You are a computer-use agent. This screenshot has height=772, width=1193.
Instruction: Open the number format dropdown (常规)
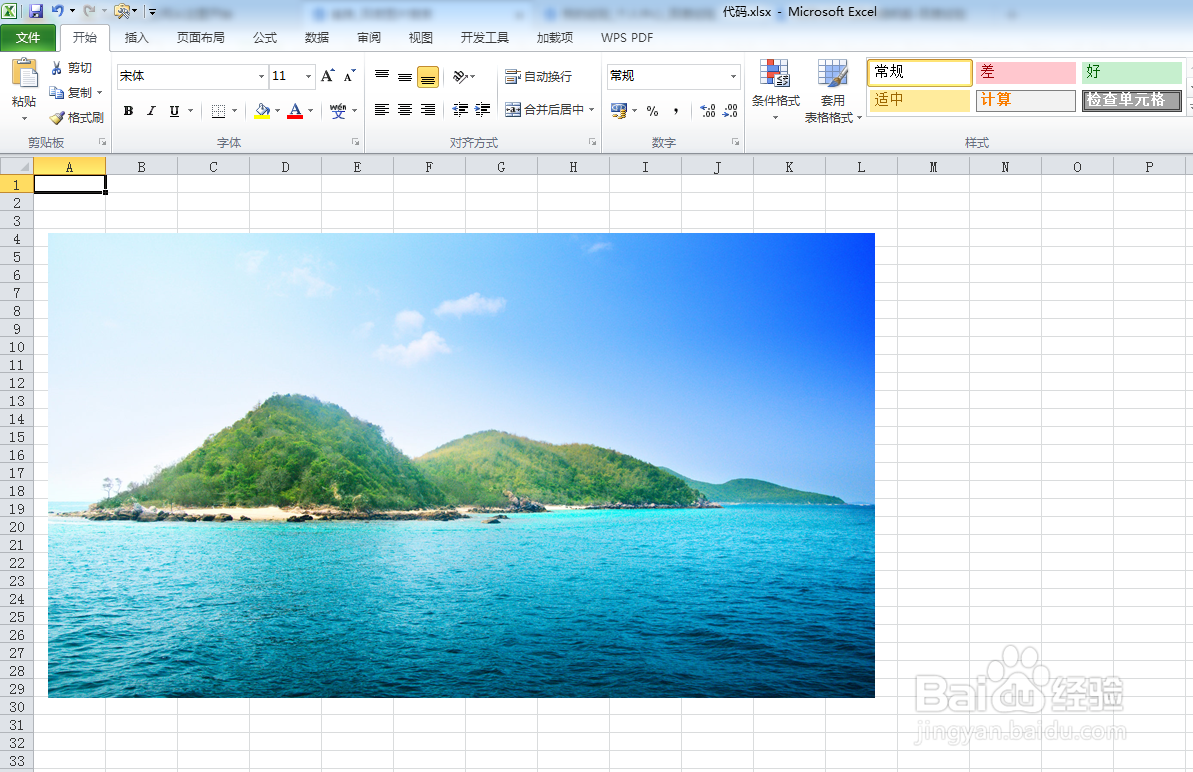click(733, 76)
